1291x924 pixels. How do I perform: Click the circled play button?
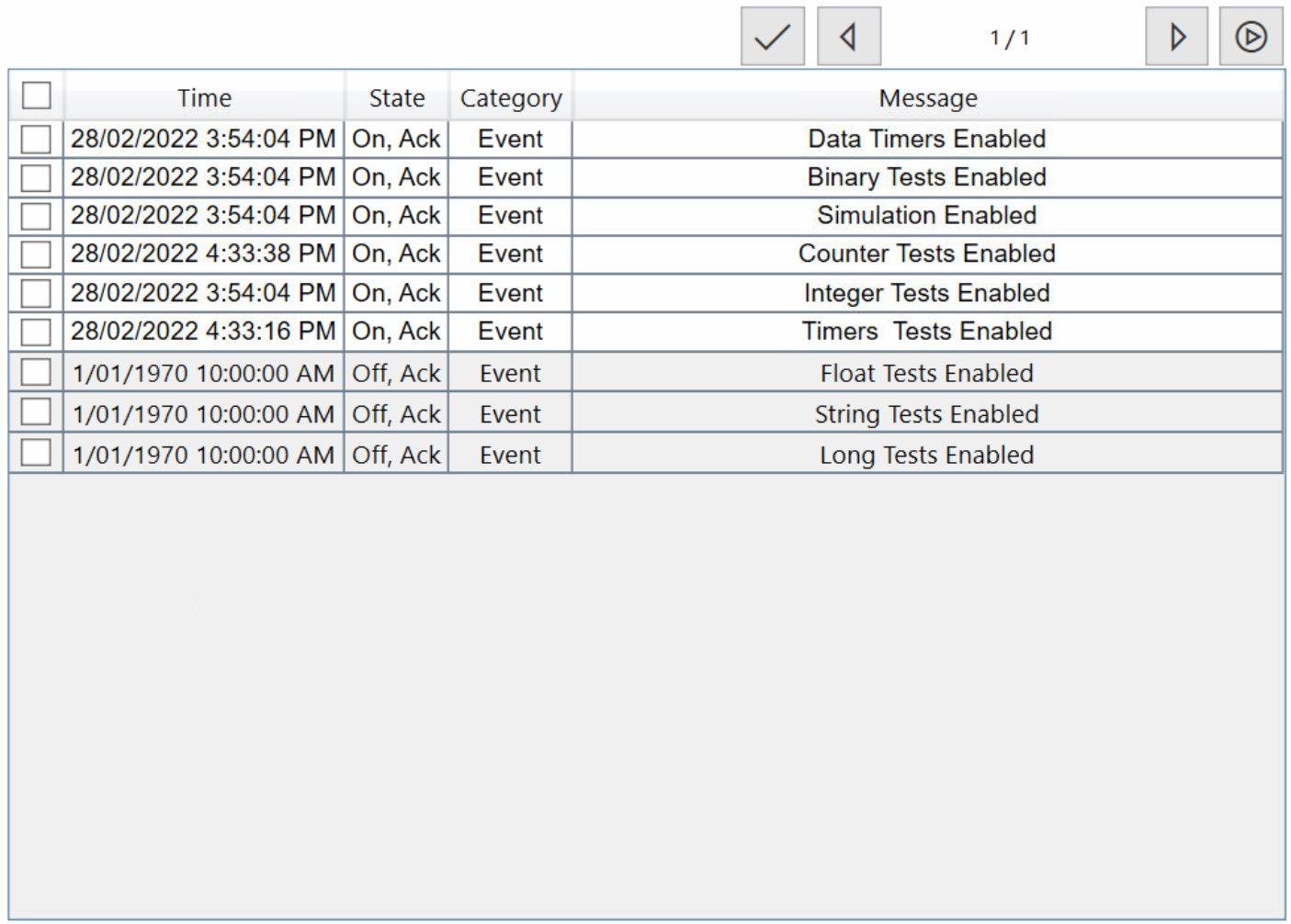point(1251,37)
